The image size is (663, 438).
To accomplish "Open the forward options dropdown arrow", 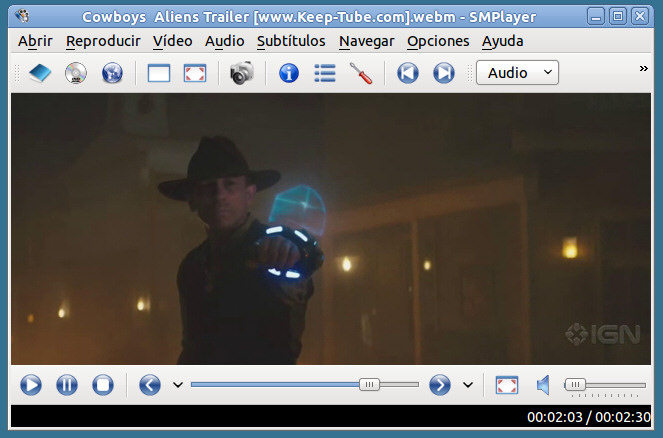I will coord(467,385).
